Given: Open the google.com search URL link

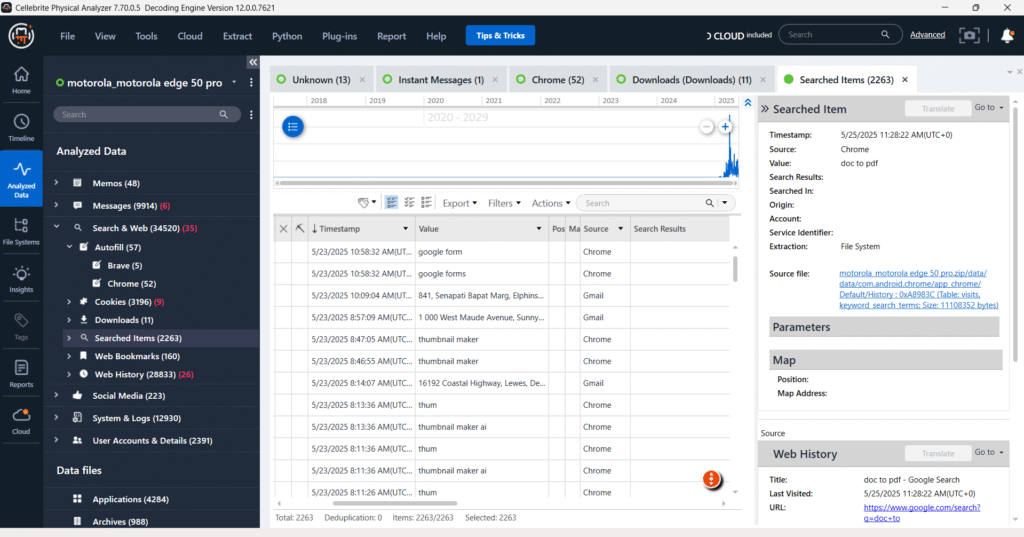Looking at the screenshot, I should (x=921, y=513).
